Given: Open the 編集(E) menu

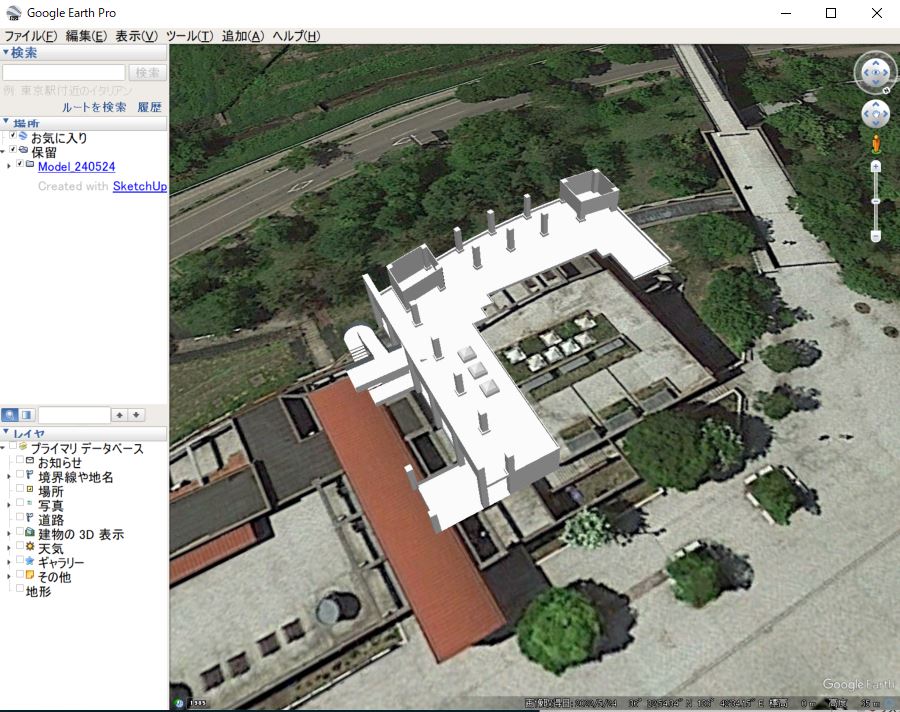Looking at the screenshot, I should pyautogui.click(x=86, y=36).
